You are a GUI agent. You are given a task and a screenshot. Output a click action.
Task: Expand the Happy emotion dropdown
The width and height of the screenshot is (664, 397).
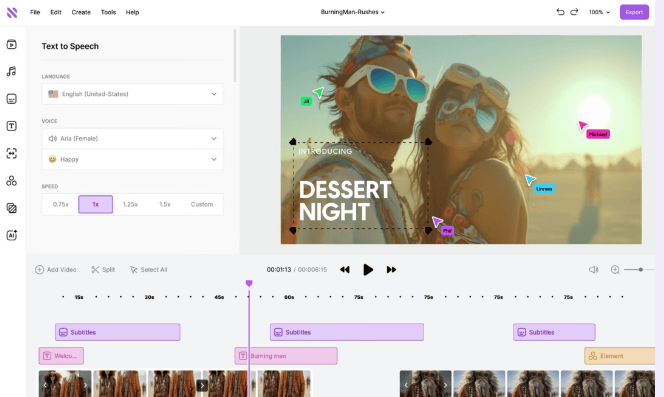pyautogui.click(x=133, y=159)
